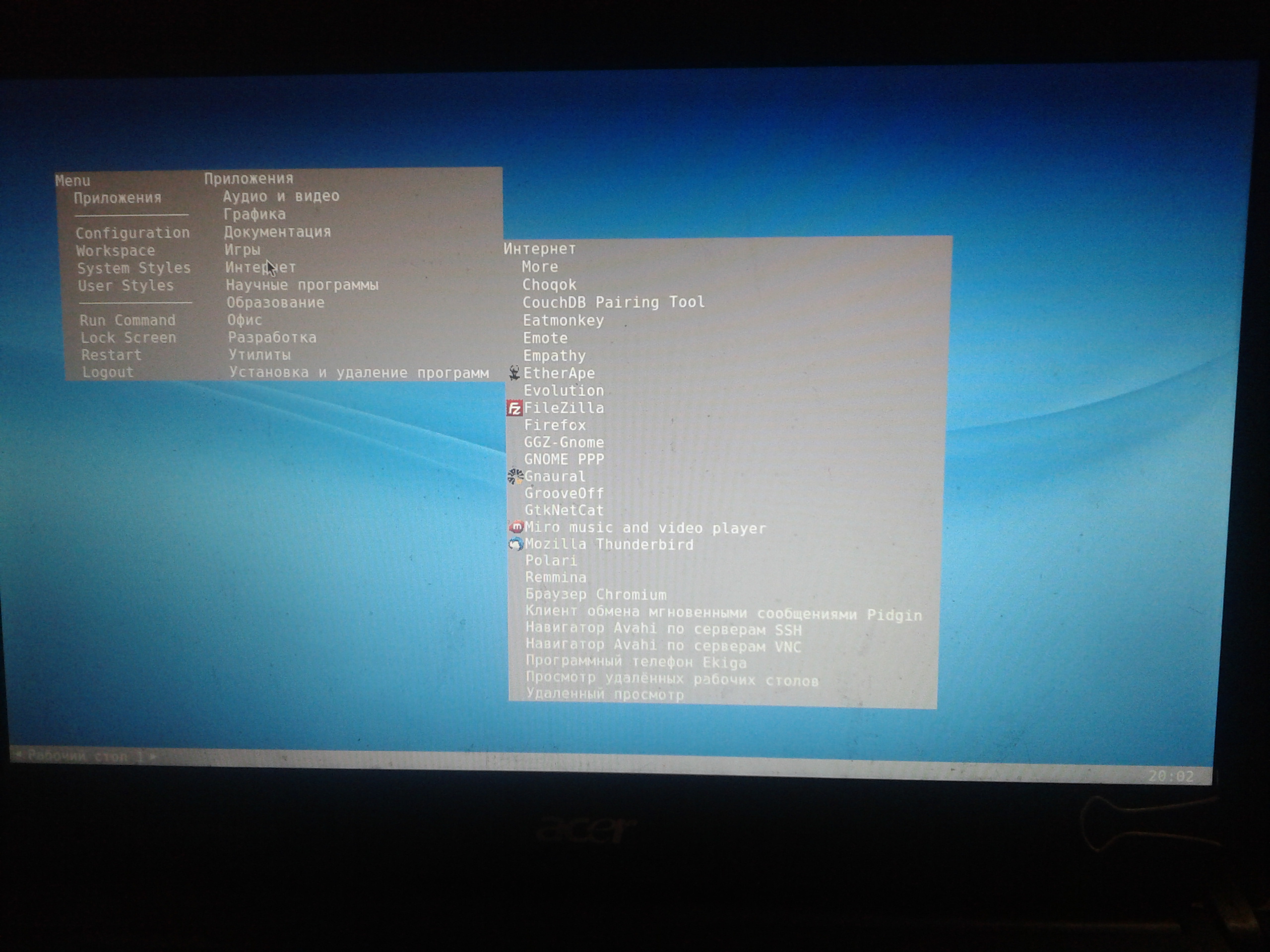
Task: Open Браузер Chromium entry
Action: (x=595, y=595)
